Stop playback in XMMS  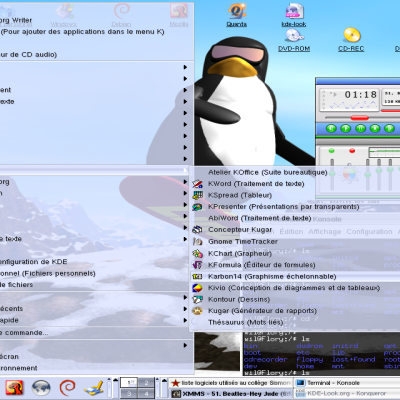point(375,128)
